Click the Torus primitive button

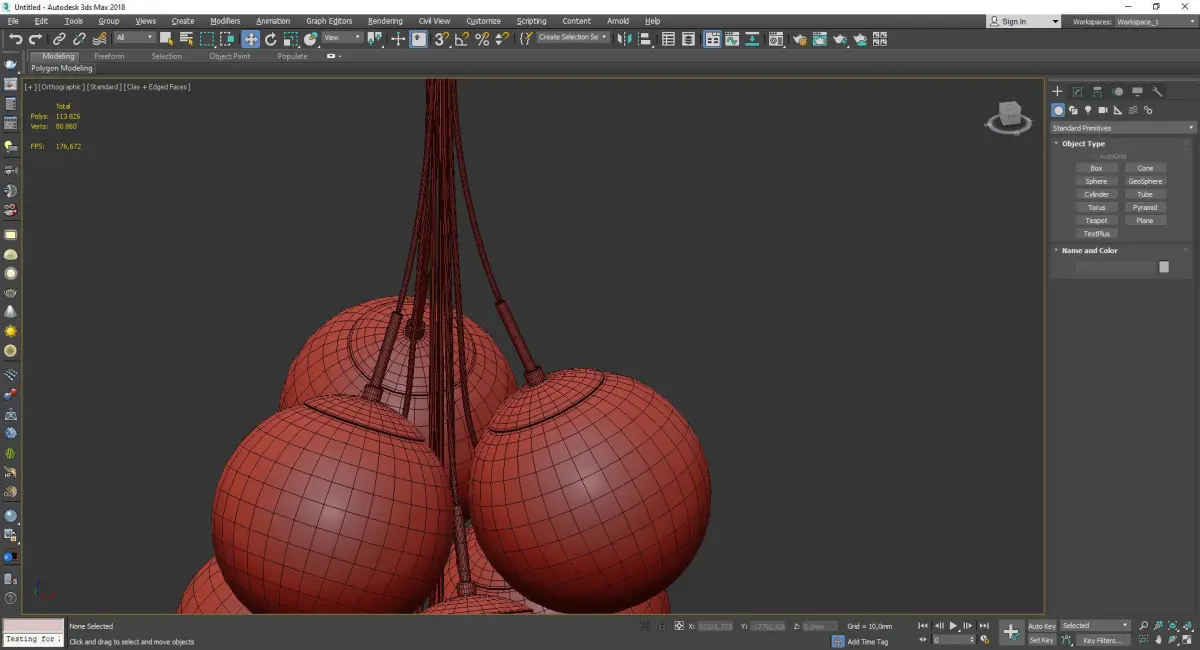(1096, 208)
